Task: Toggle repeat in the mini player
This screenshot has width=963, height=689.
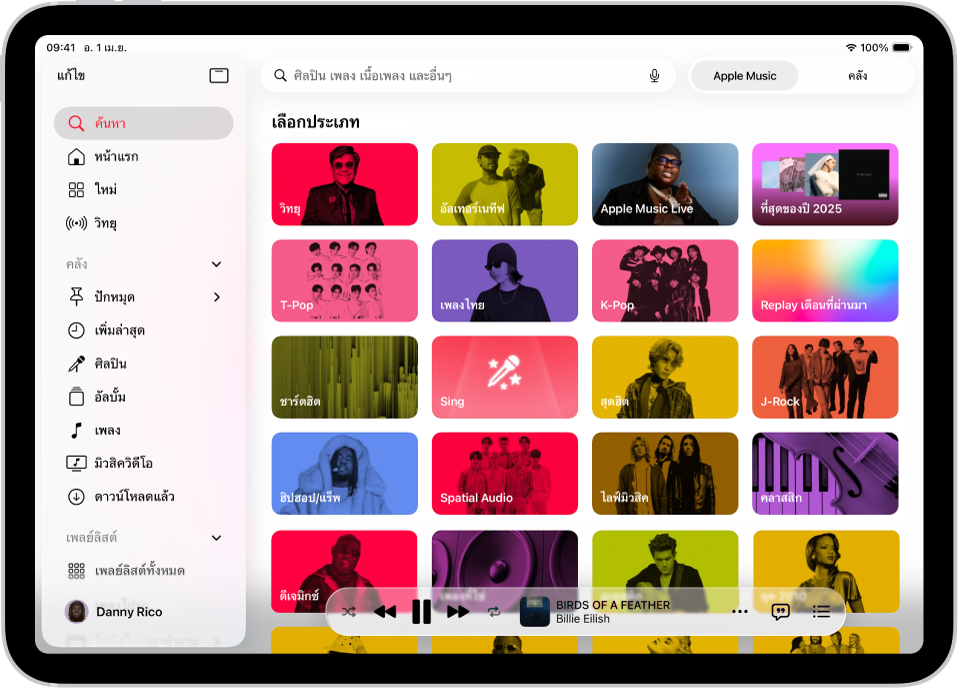Action: point(494,612)
